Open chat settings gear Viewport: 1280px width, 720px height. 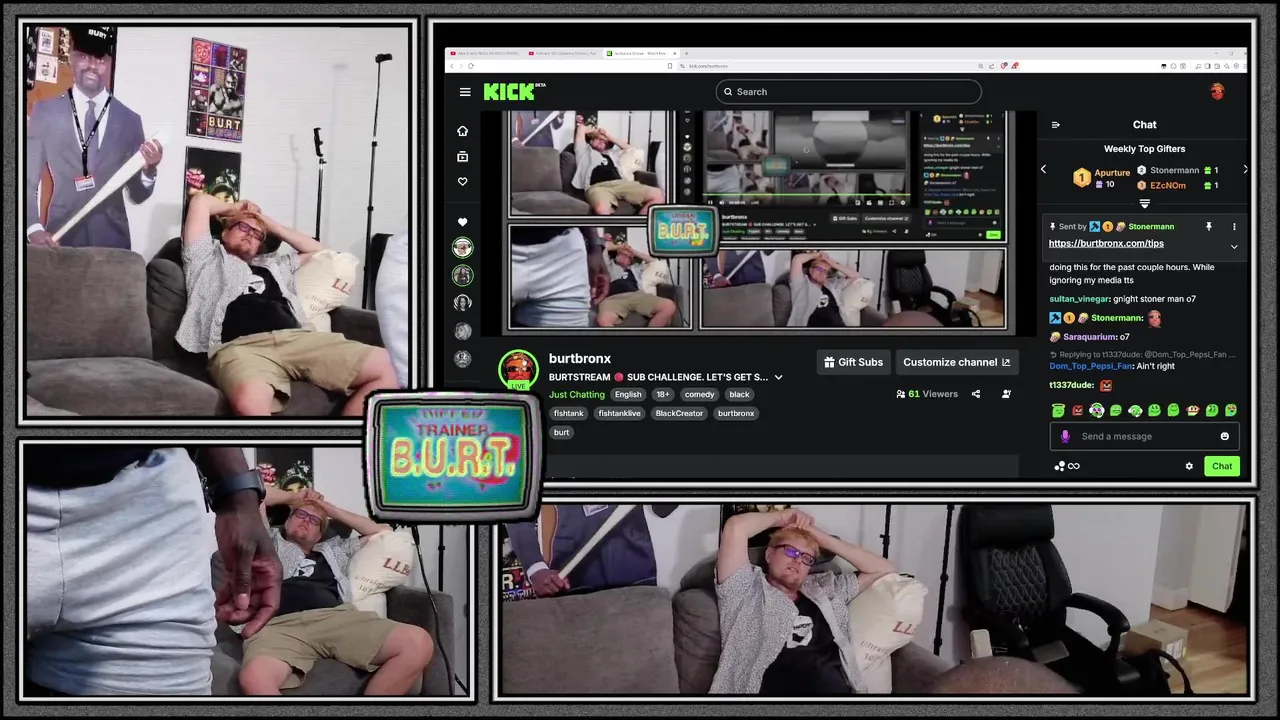click(x=1189, y=466)
